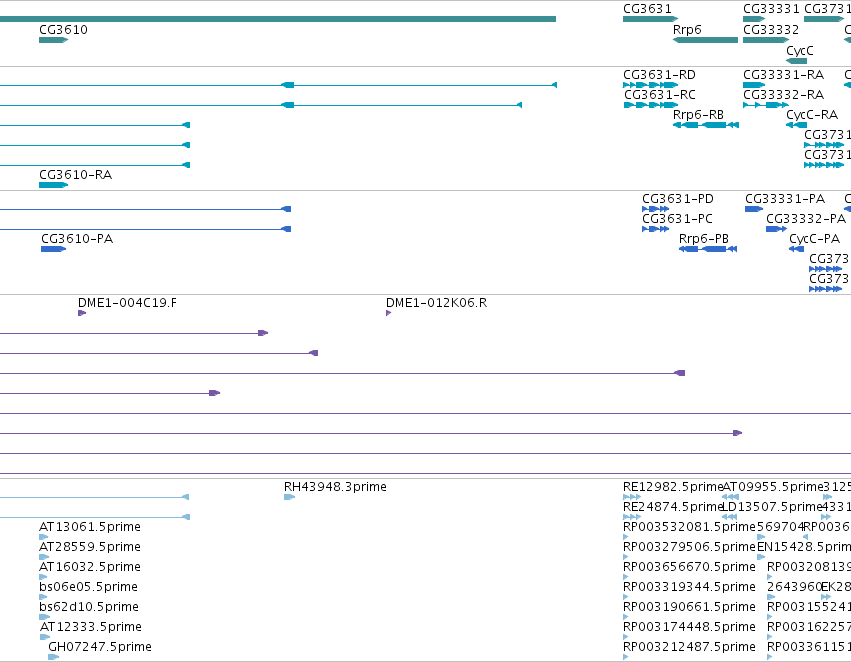Viewport: 851px width, 662px height.
Task: Open EST RP003532081.5prime
Action: [689, 527]
